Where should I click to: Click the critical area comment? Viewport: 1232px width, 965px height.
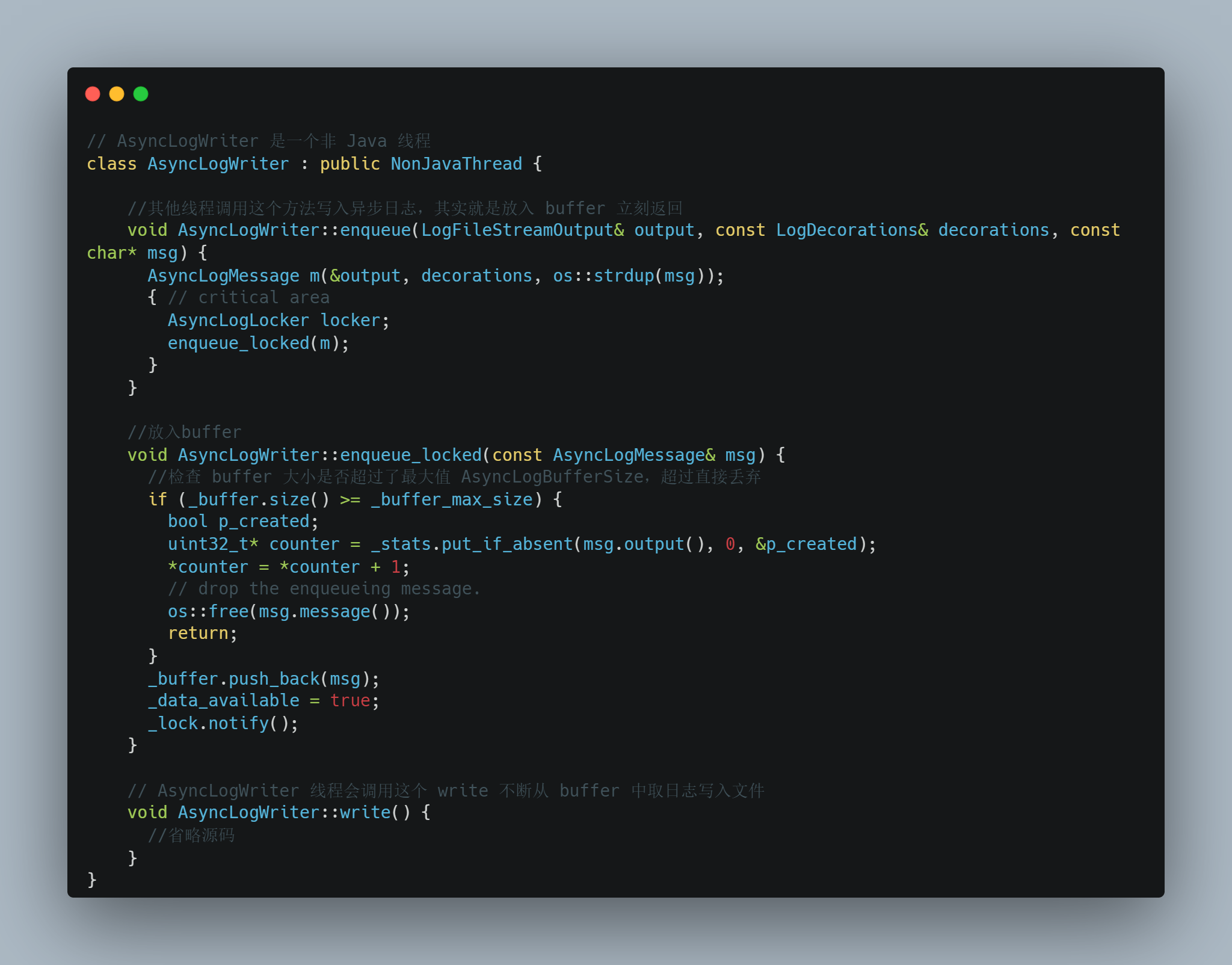248,298
